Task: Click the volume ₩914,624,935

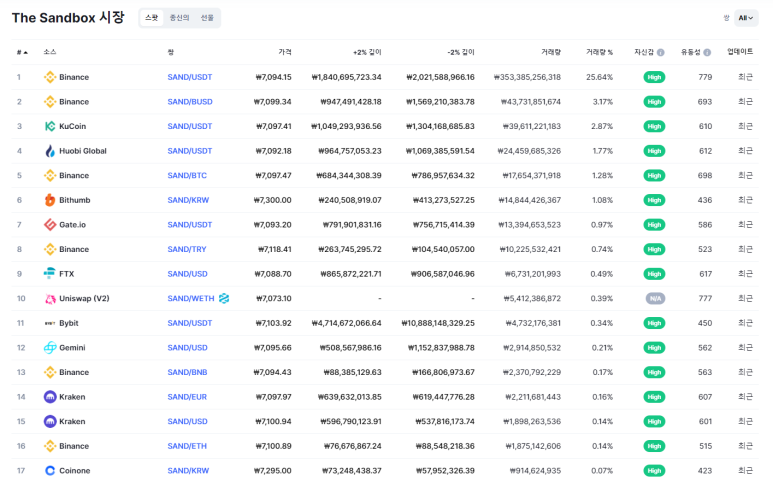Action: (x=535, y=471)
